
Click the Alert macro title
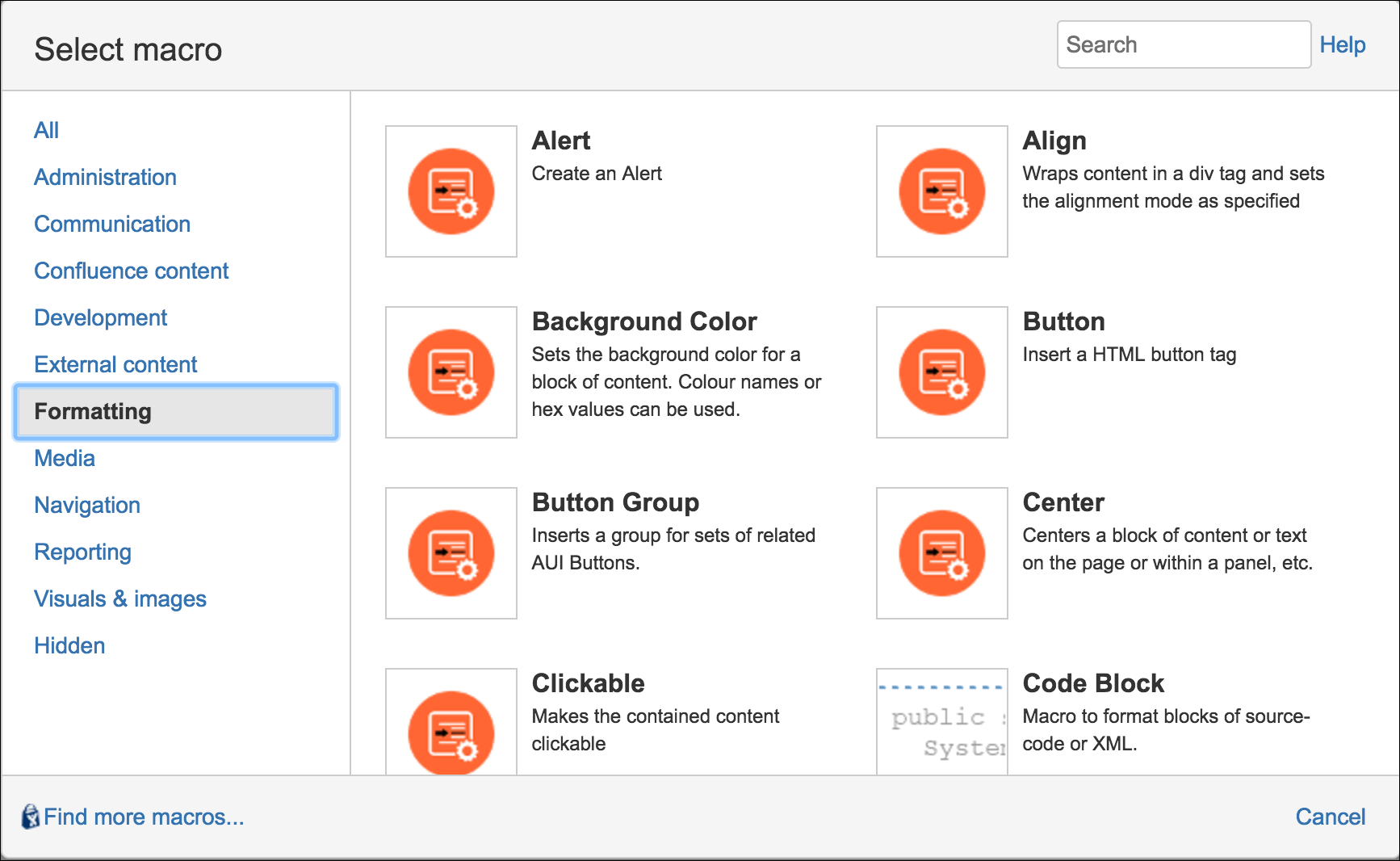pyautogui.click(x=561, y=141)
